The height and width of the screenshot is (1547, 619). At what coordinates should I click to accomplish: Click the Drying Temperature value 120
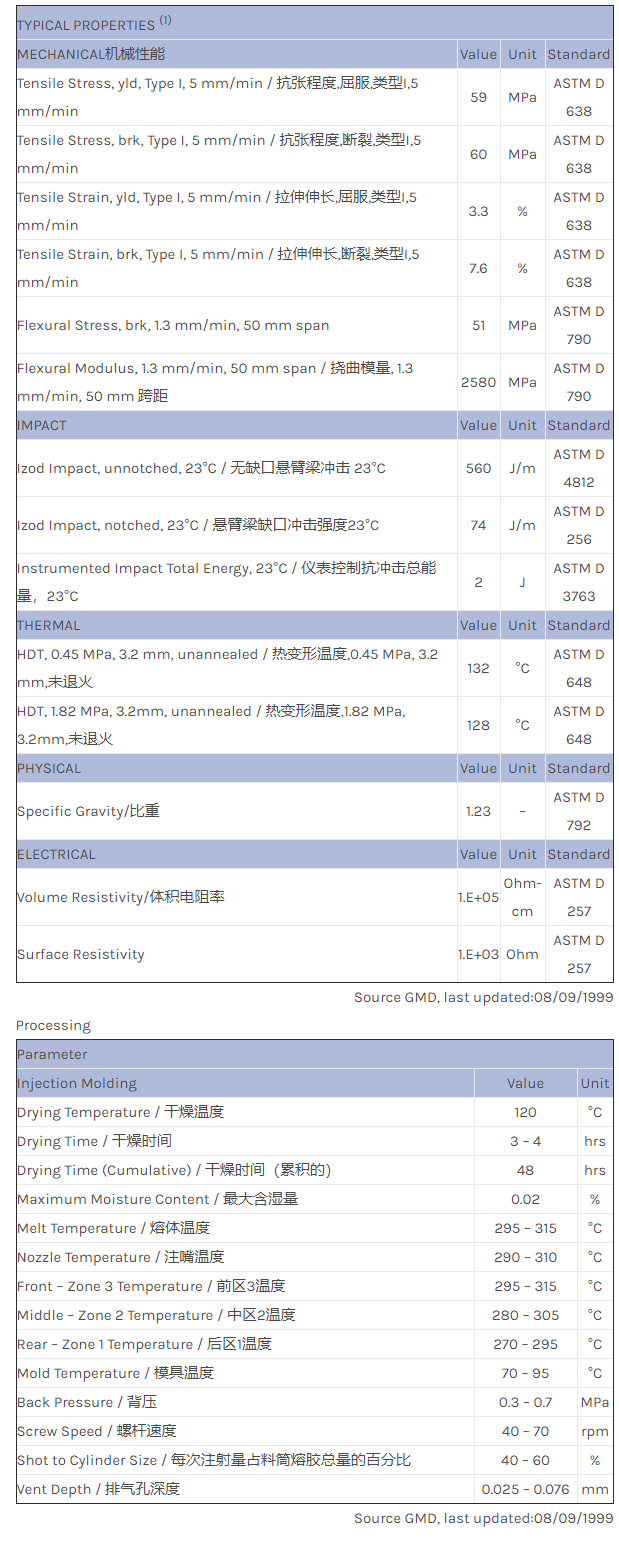tap(525, 1112)
